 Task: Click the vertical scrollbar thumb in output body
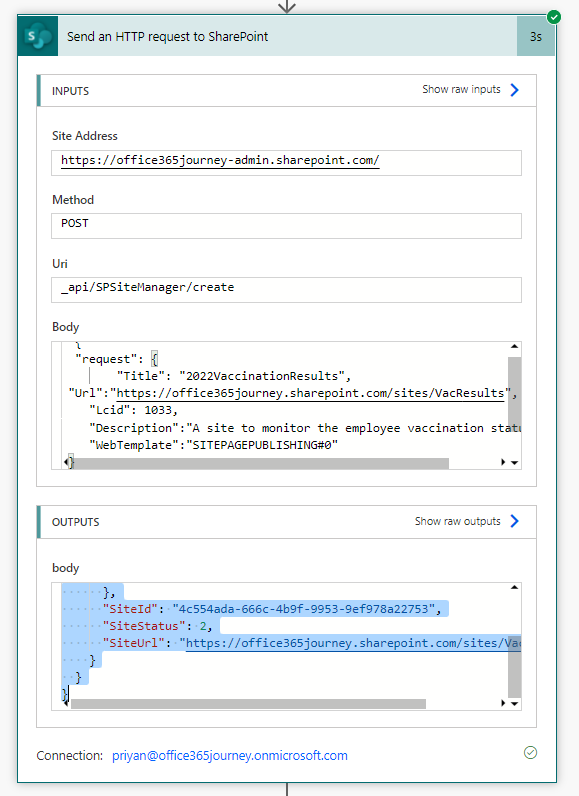(514, 667)
